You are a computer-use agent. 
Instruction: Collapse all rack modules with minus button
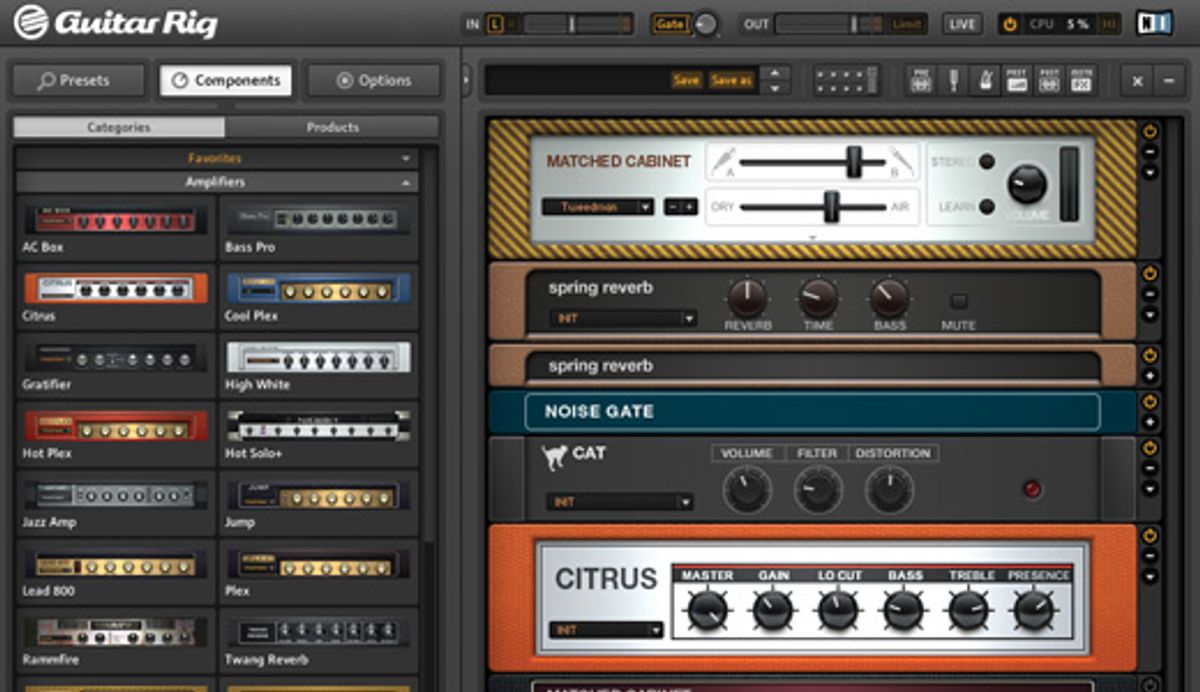coord(1169,81)
